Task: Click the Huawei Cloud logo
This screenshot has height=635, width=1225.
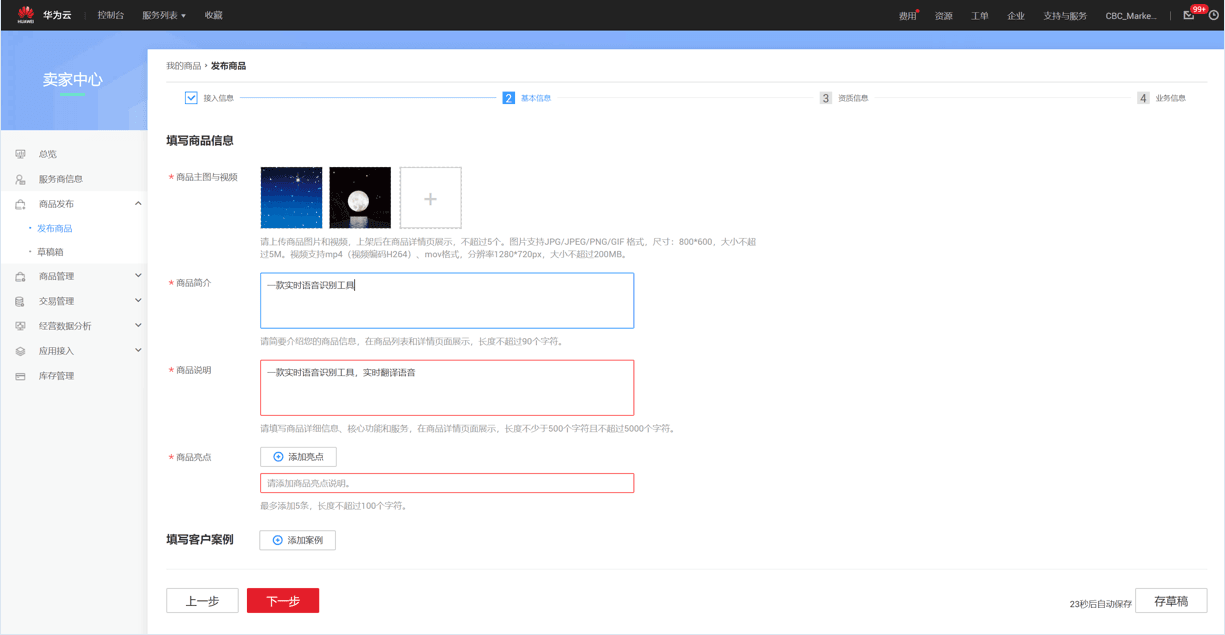Action: pyautogui.click(x=26, y=15)
